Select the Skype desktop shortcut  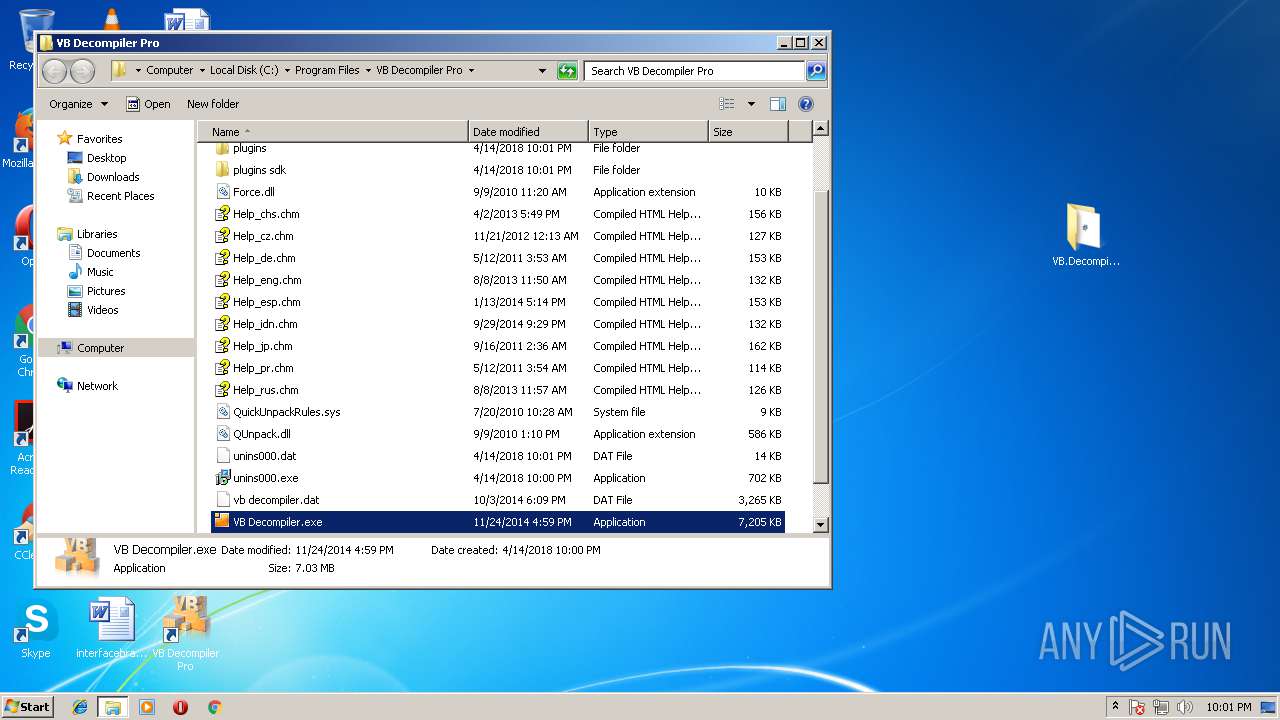36,630
